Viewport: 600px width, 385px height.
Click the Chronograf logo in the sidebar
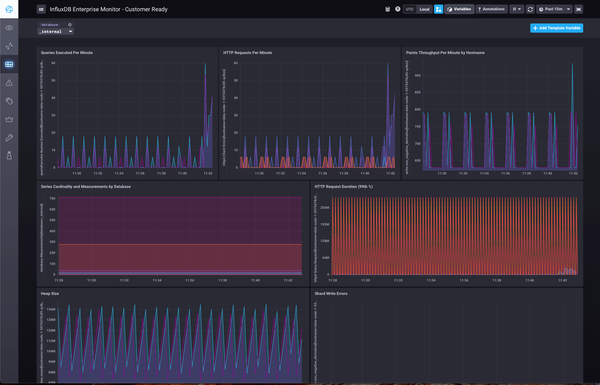point(9,9)
